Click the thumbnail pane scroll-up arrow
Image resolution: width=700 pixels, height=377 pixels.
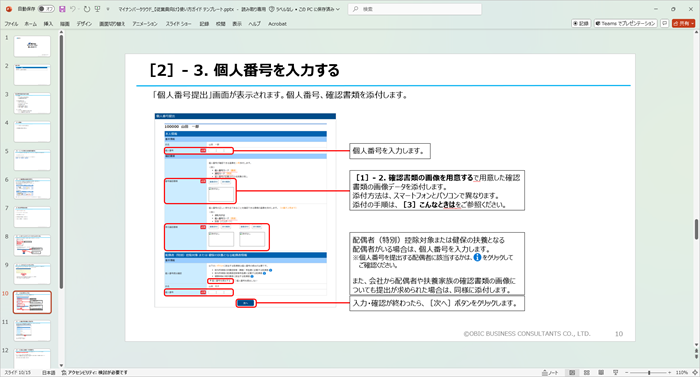click(x=62, y=33)
